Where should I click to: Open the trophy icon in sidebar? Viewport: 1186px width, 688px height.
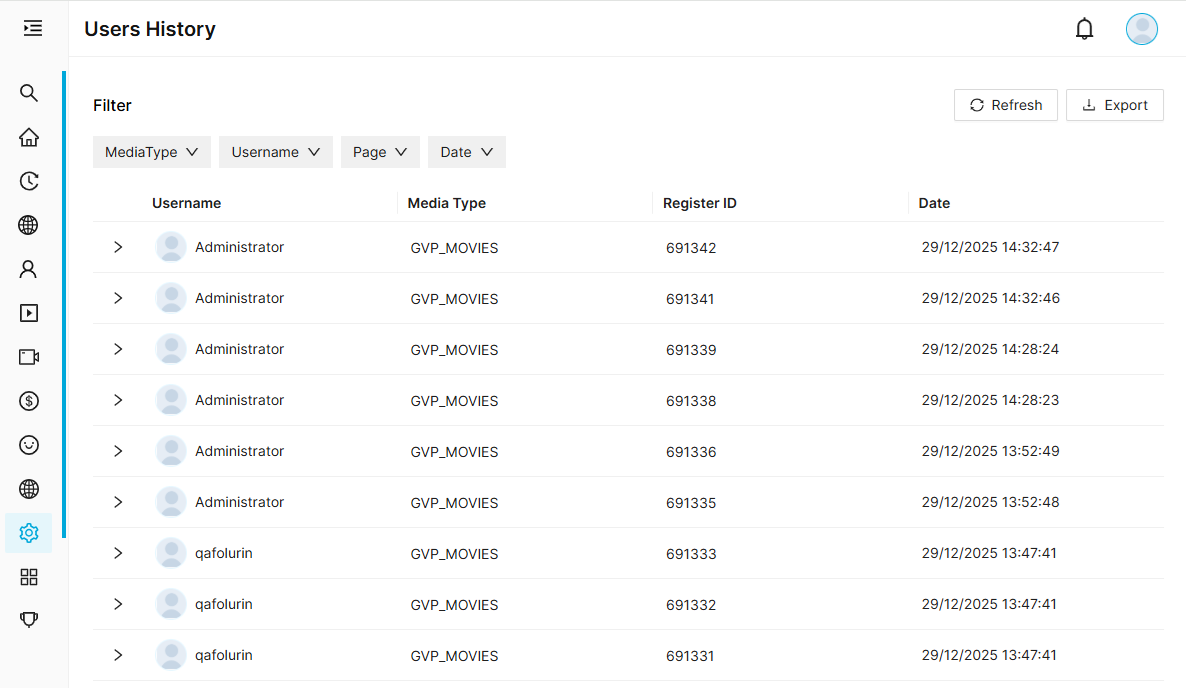click(x=29, y=619)
